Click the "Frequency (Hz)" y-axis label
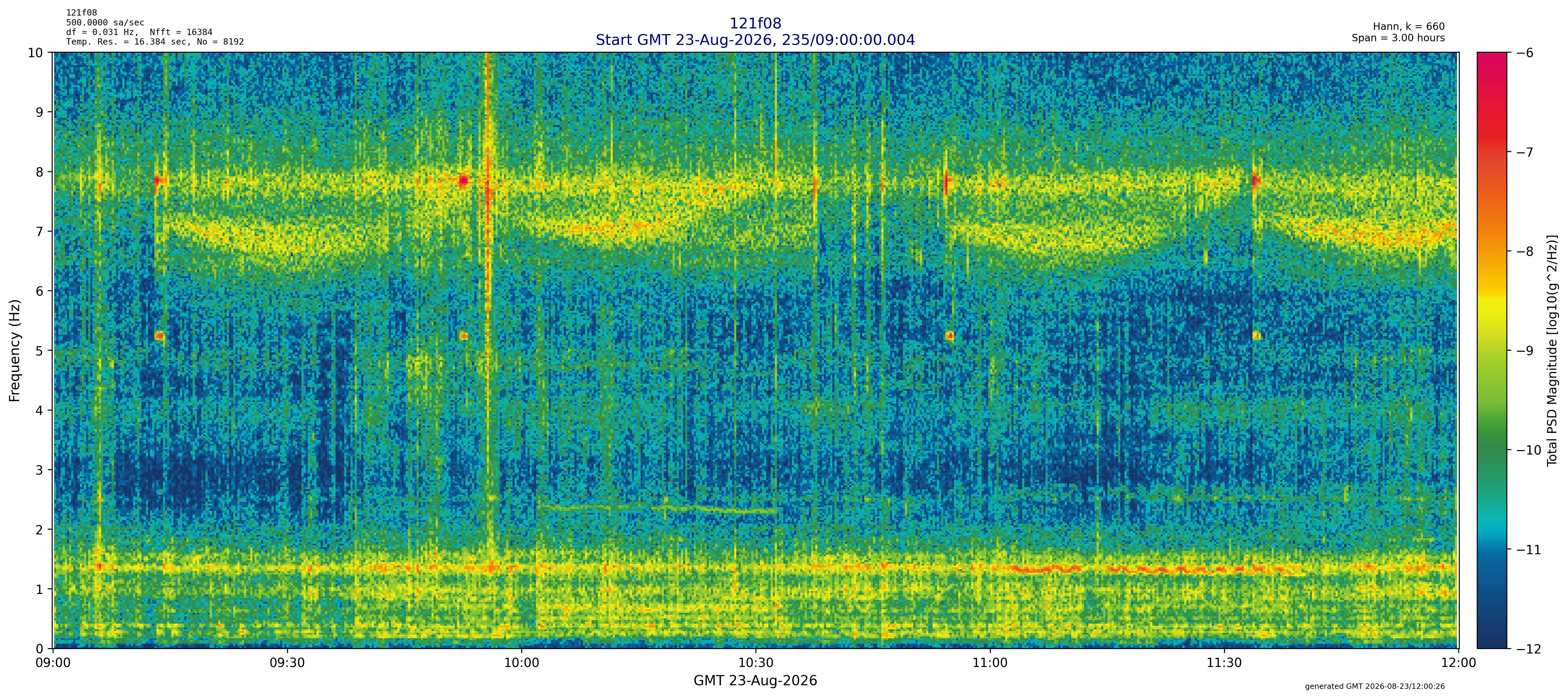The width and height of the screenshot is (1568, 699). coord(15,350)
